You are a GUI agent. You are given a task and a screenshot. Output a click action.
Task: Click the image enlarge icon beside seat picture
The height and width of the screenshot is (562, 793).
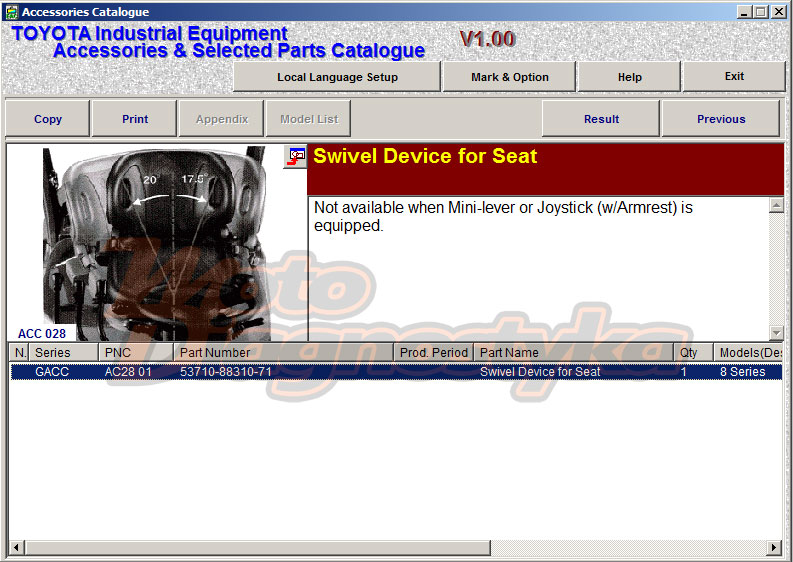295,156
